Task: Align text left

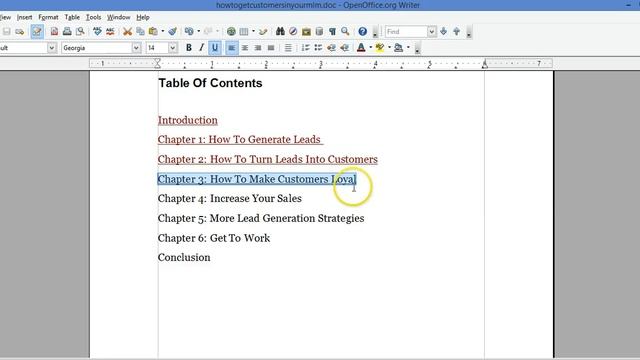Action: 231,48
